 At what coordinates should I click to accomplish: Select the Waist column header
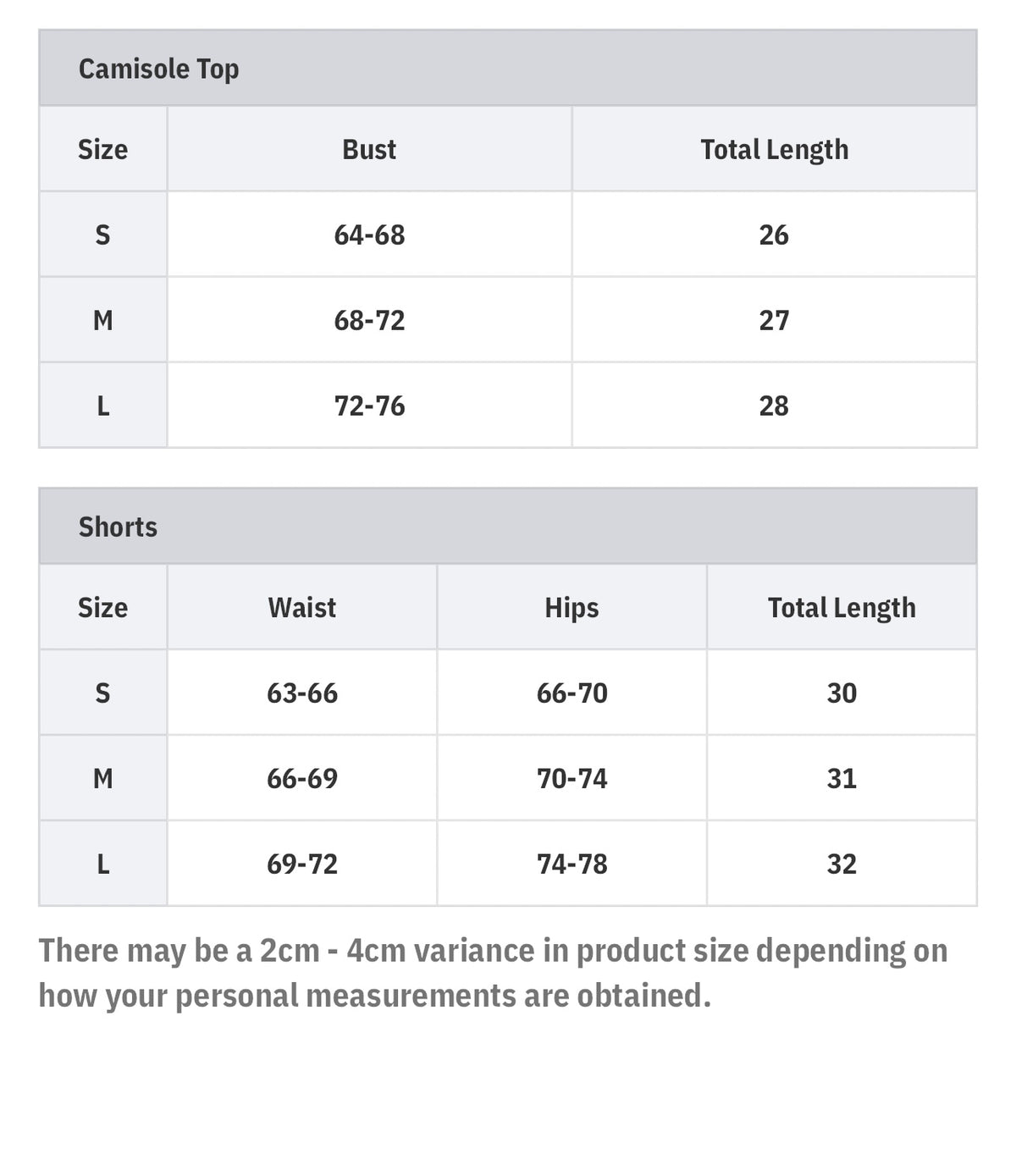(301, 607)
